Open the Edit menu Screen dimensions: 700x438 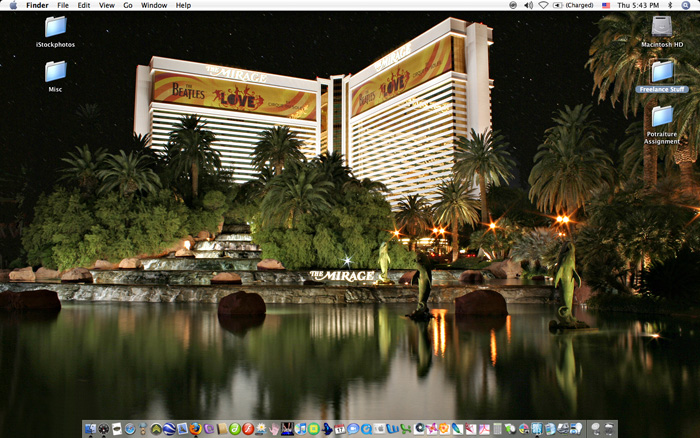[x=83, y=5]
